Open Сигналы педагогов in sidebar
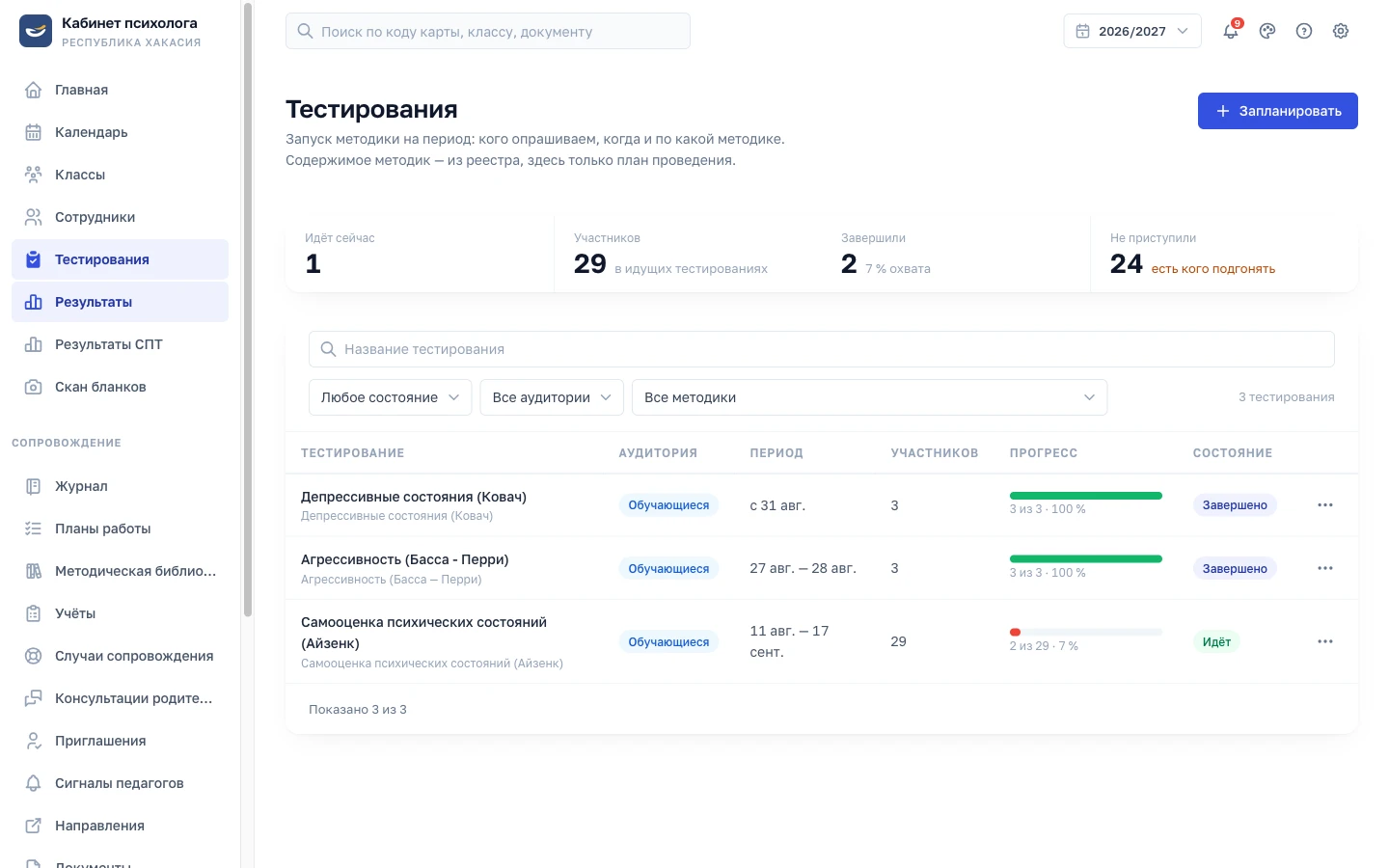 pyautogui.click(x=120, y=783)
